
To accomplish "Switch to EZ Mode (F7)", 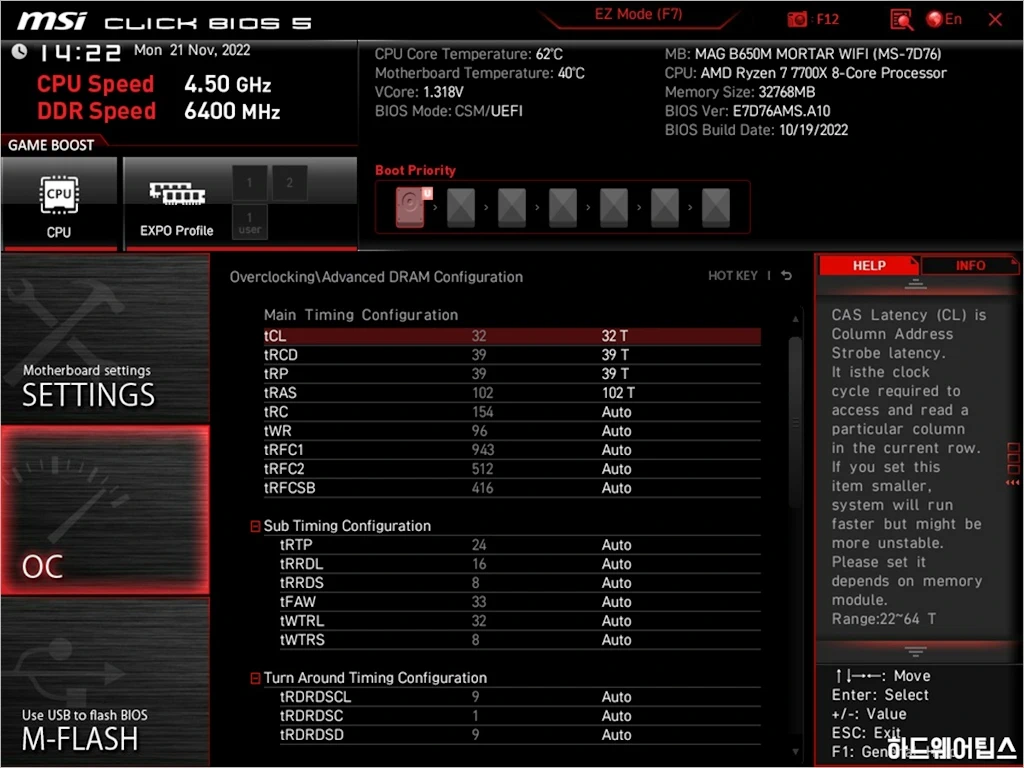I will (638, 14).
